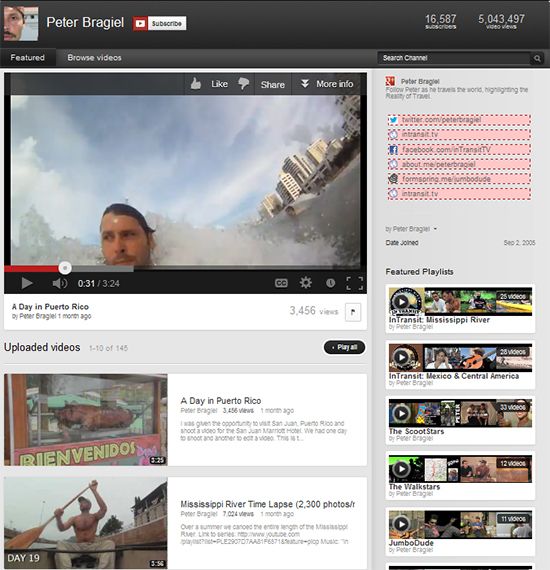Click the Play all button
Viewport: 550px width, 570px height.
tap(344, 348)
